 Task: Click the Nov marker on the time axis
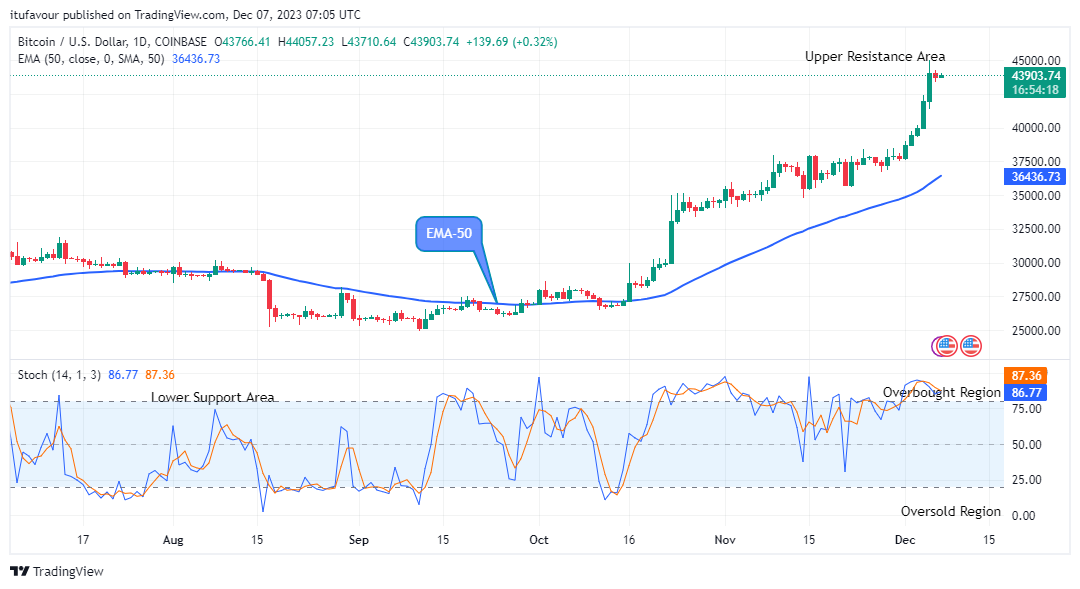coord(725,540)
